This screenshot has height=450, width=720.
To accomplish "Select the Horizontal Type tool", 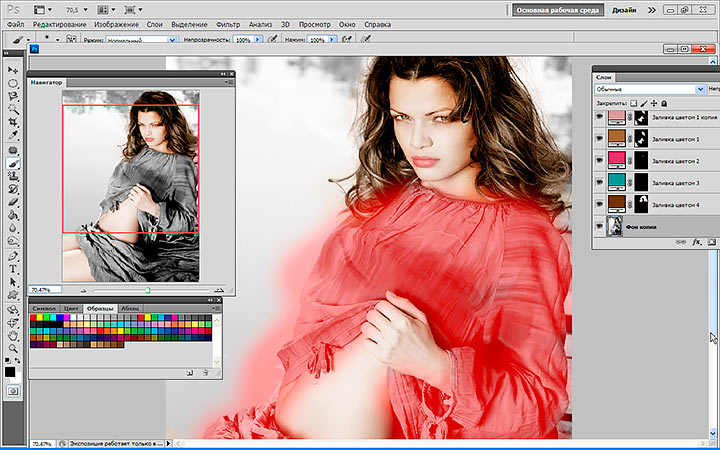I will pyautogui.click(x=13, y=269).
